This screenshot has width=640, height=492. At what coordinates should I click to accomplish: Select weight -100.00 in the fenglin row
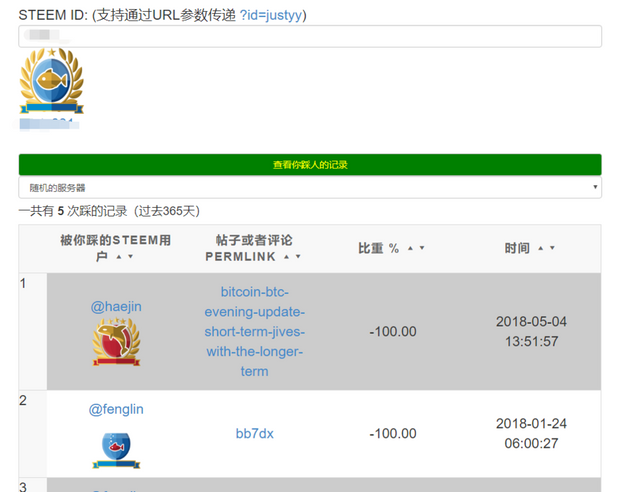tap(393, 433)
